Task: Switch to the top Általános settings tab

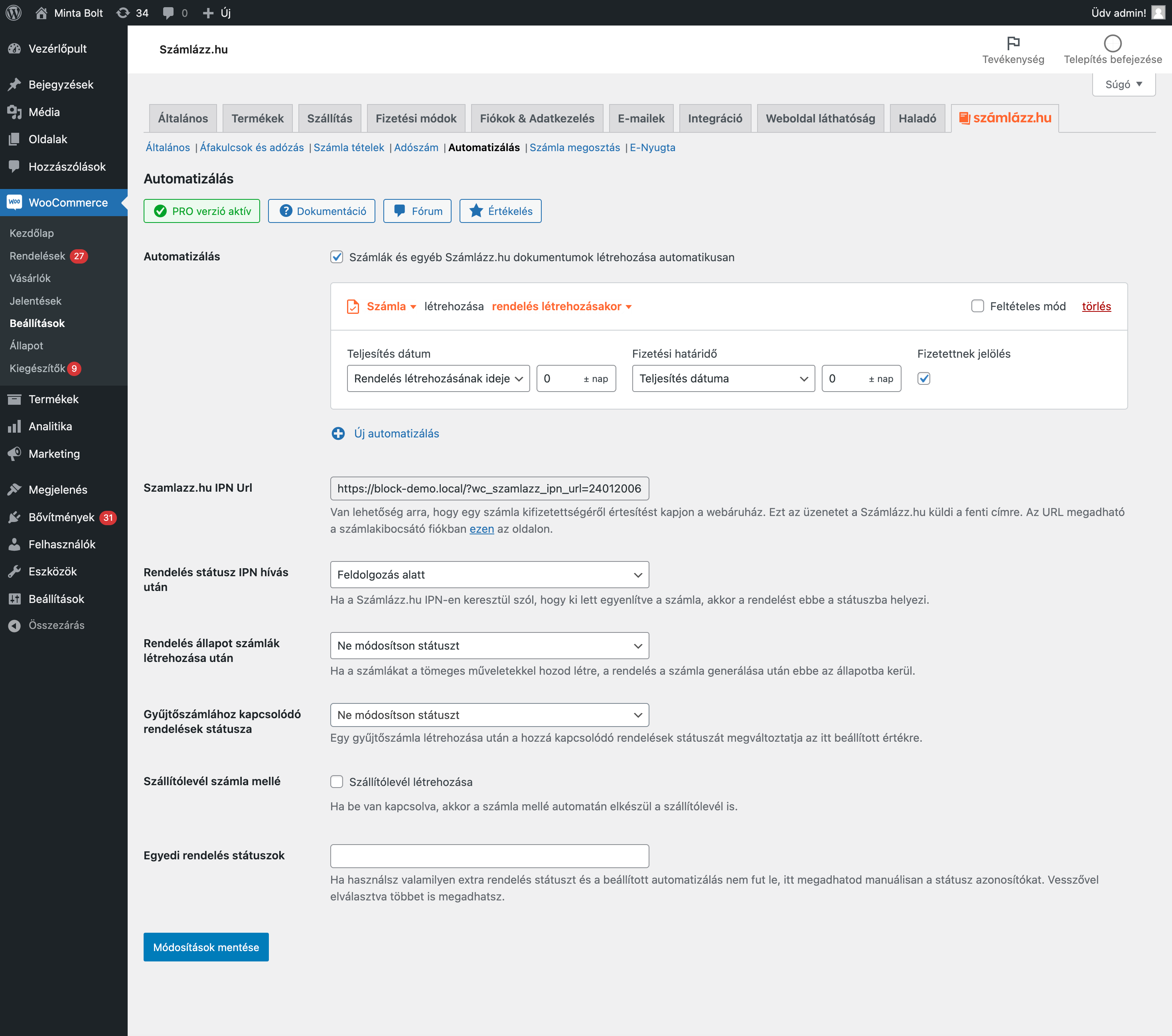Action: pyautogui.click(x=183, y=119)
